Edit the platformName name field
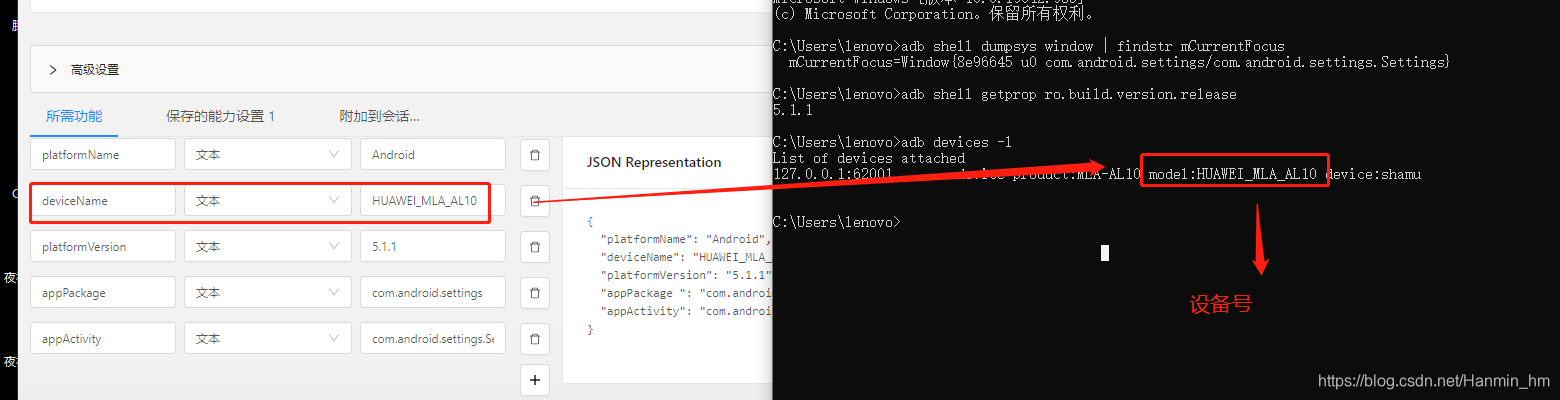1560x400 pixels. click(103, 155)
